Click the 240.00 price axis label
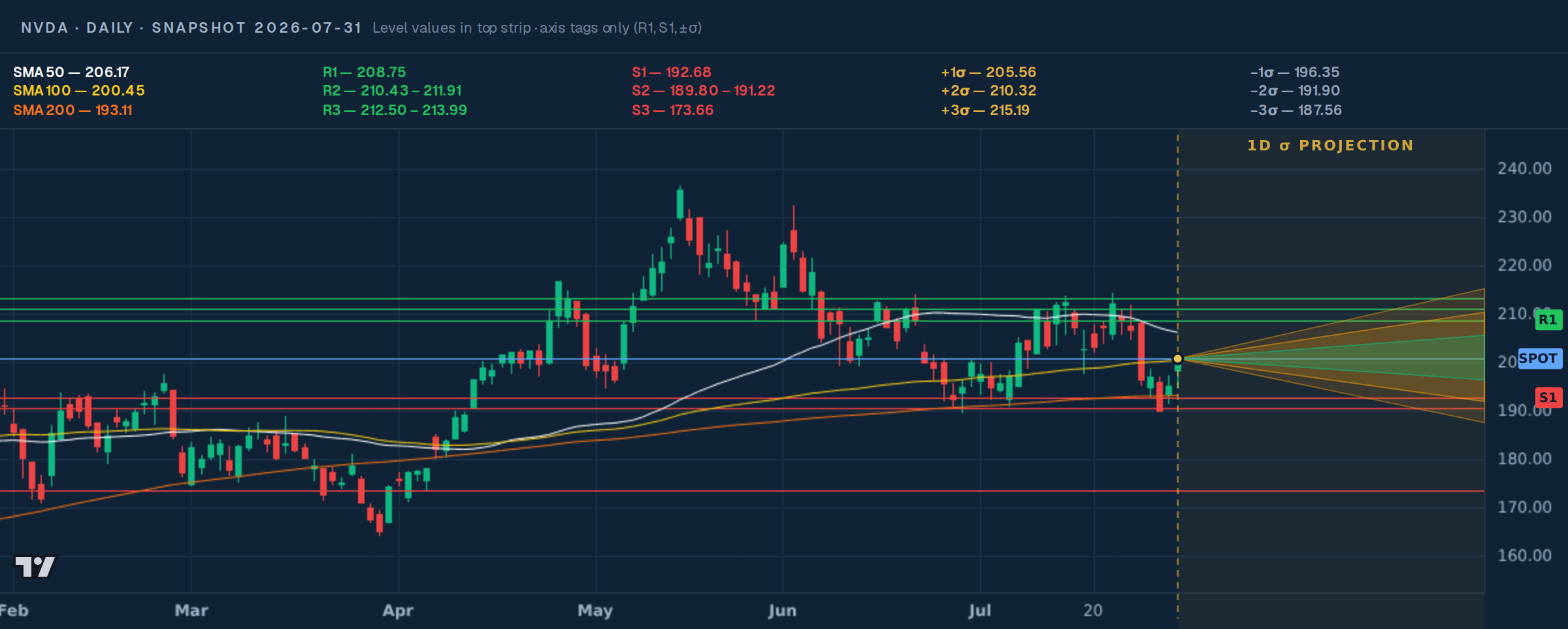Screen dimensions: 1568x629 coord(1524,169)
